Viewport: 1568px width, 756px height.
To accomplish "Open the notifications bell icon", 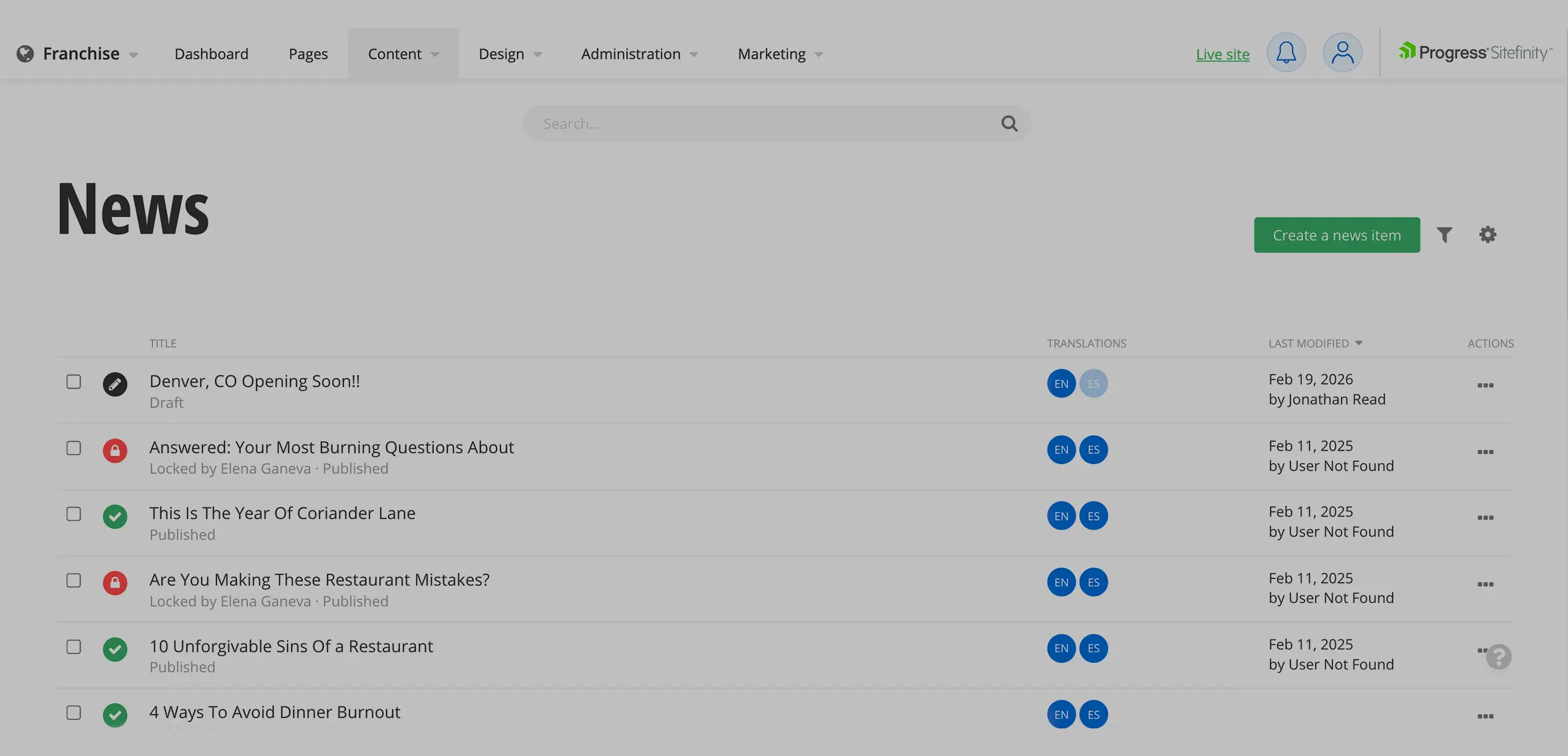I will (x=1286, y=53).
